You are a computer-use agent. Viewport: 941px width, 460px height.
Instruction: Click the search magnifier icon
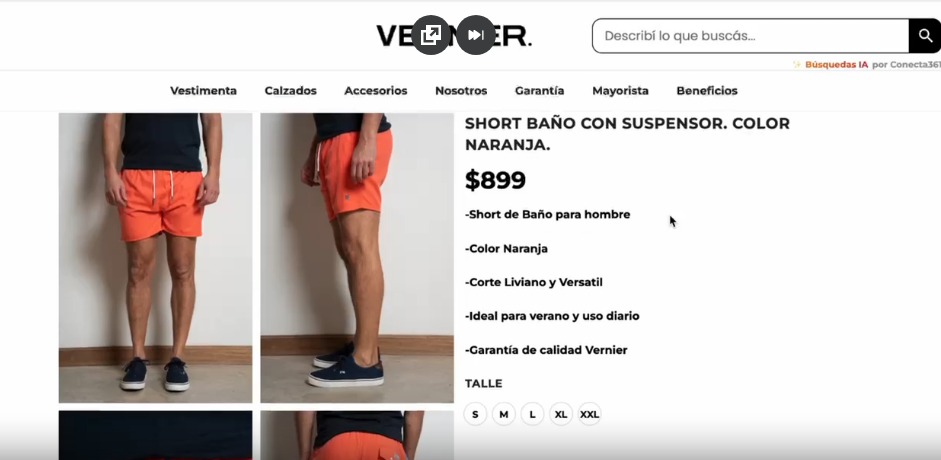tap(925, 36)
